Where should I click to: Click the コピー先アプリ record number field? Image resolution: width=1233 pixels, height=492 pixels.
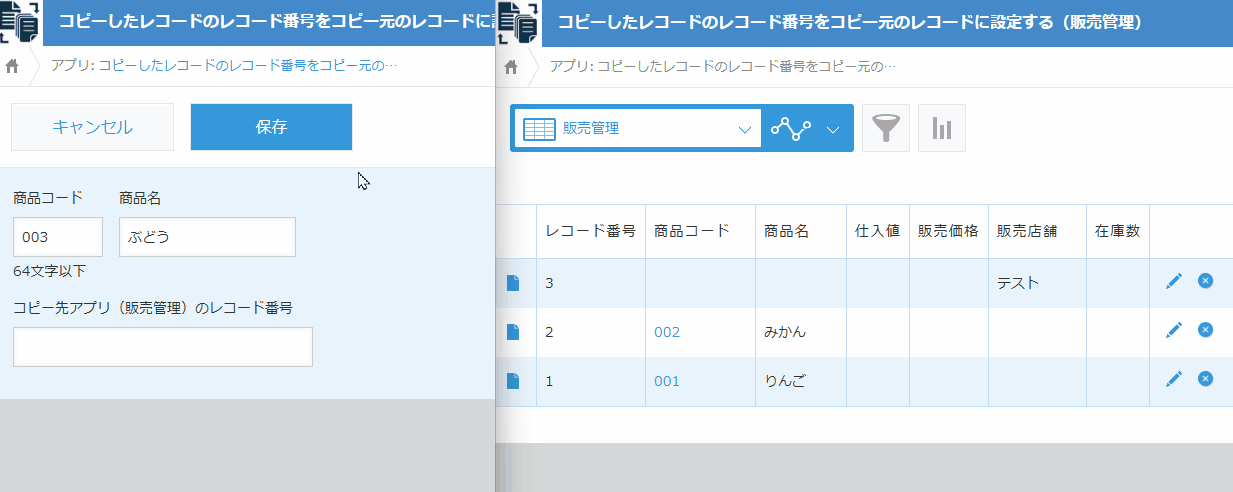tap(162, 347)
